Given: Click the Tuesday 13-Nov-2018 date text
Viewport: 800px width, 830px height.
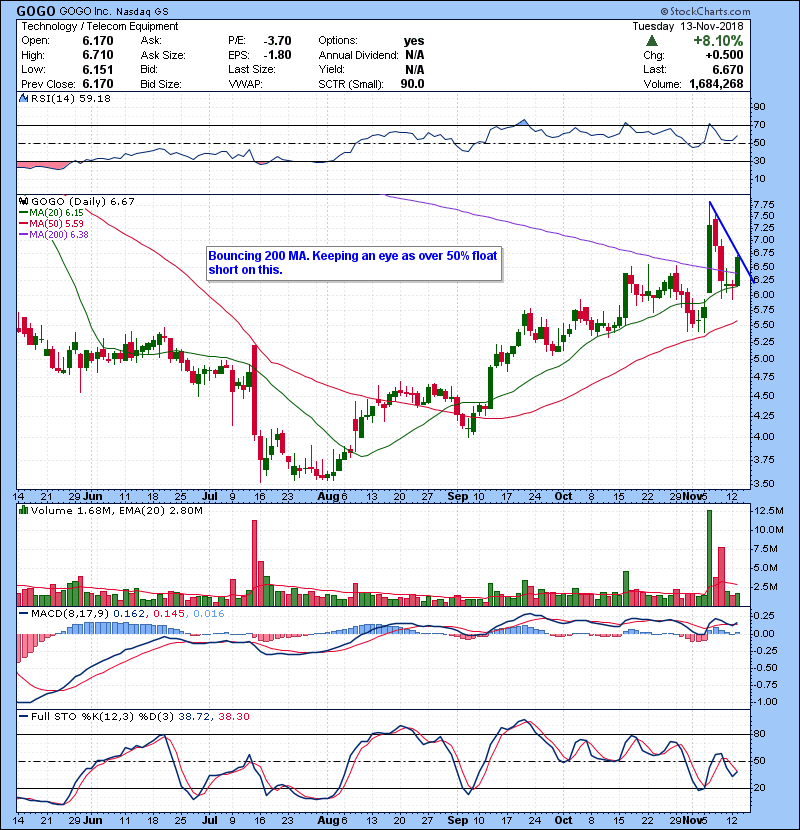Looking at the screenshot, I should coord(714,26).
